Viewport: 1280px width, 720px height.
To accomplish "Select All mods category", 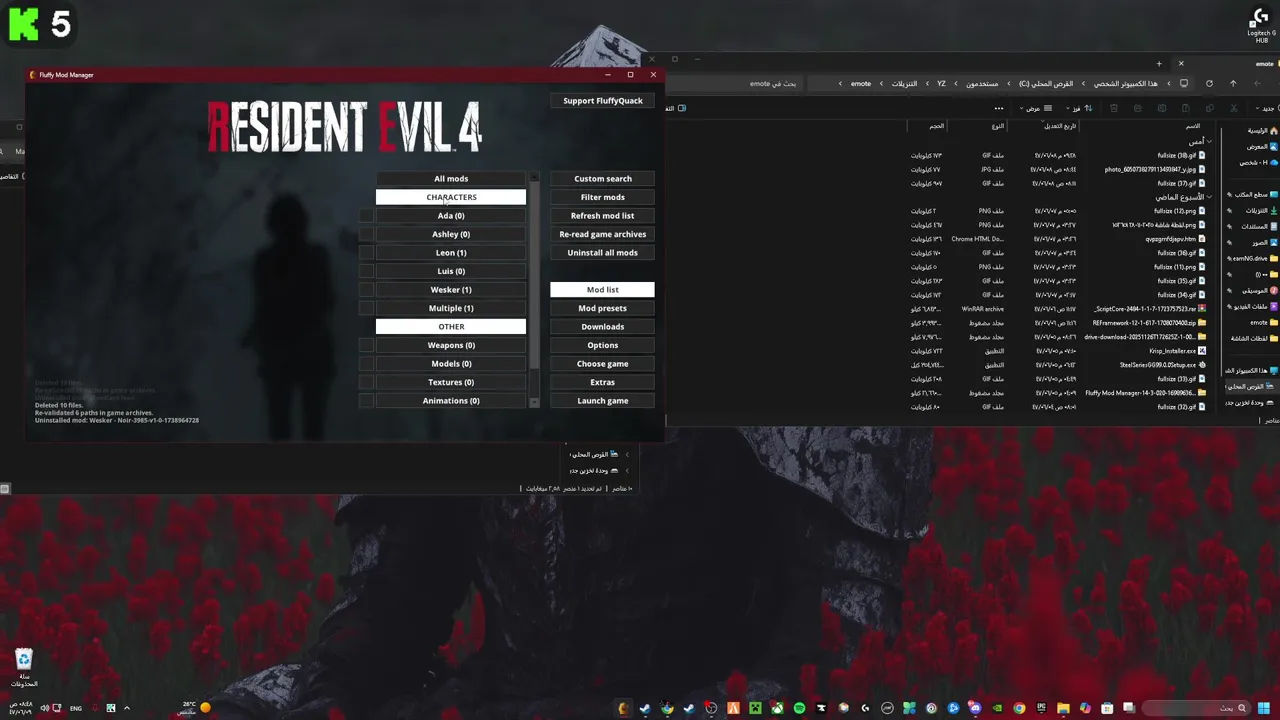I will [x=451, y=179].
